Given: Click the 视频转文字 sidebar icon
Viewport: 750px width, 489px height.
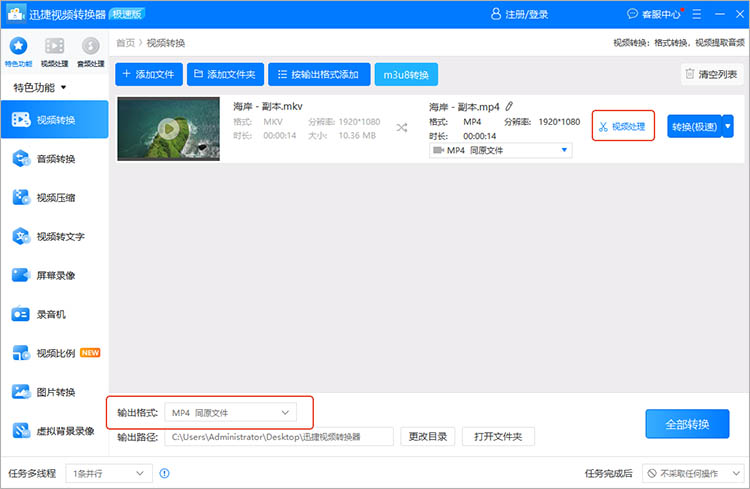Looking at the screenshot, I should pos(21,236).
